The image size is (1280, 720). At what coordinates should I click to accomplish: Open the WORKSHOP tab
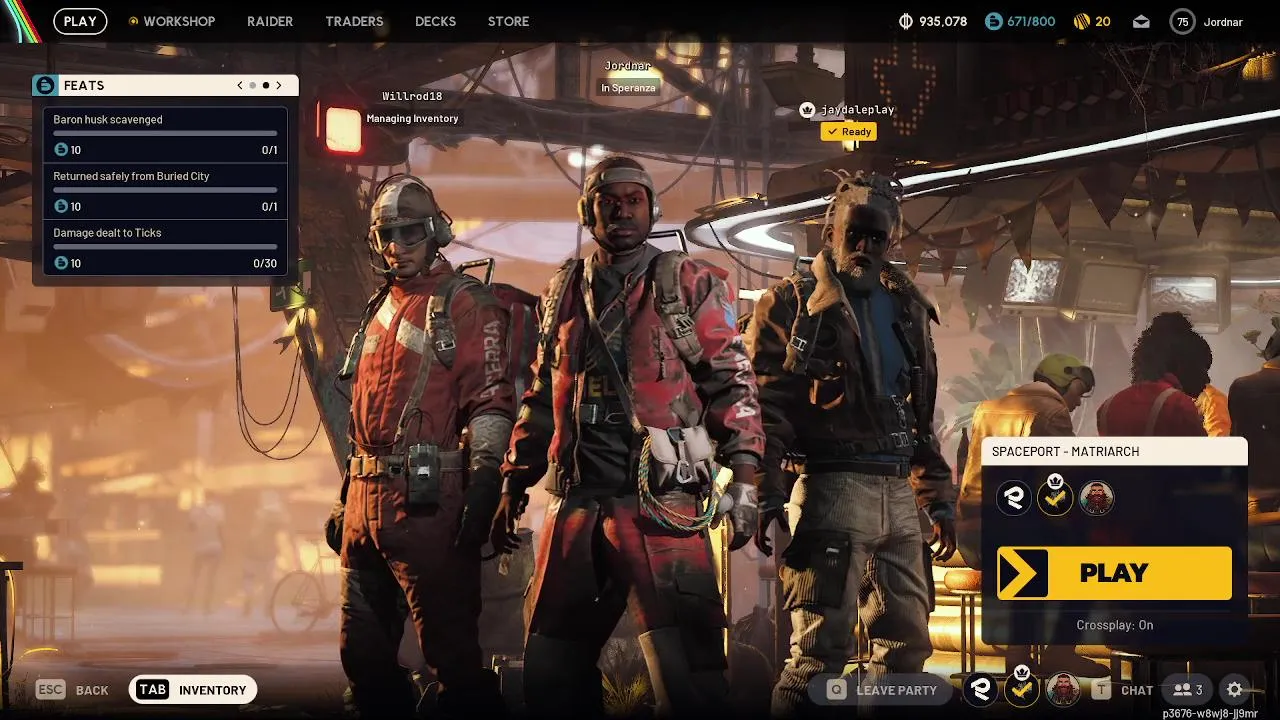(172, 21)
